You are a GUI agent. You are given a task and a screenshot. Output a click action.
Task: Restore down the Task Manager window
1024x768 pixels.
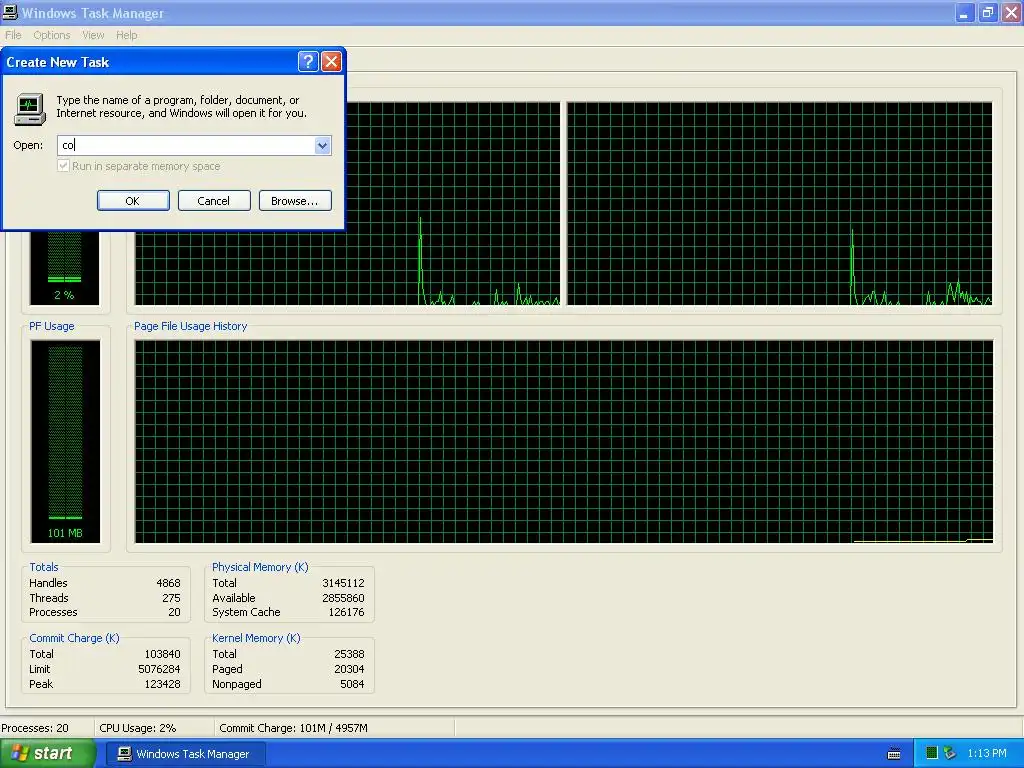pyautogui.click(x=988, y=12)
